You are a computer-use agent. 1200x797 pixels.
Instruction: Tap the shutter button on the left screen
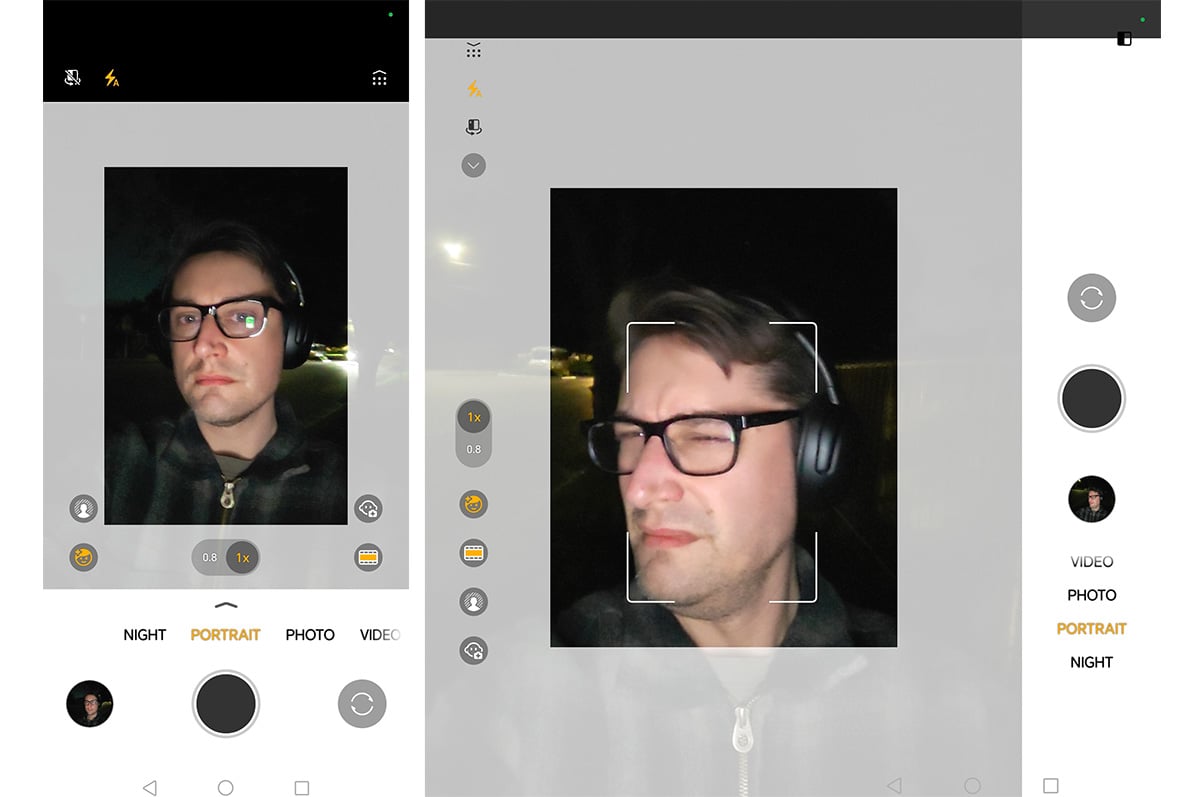coord(226,704)
